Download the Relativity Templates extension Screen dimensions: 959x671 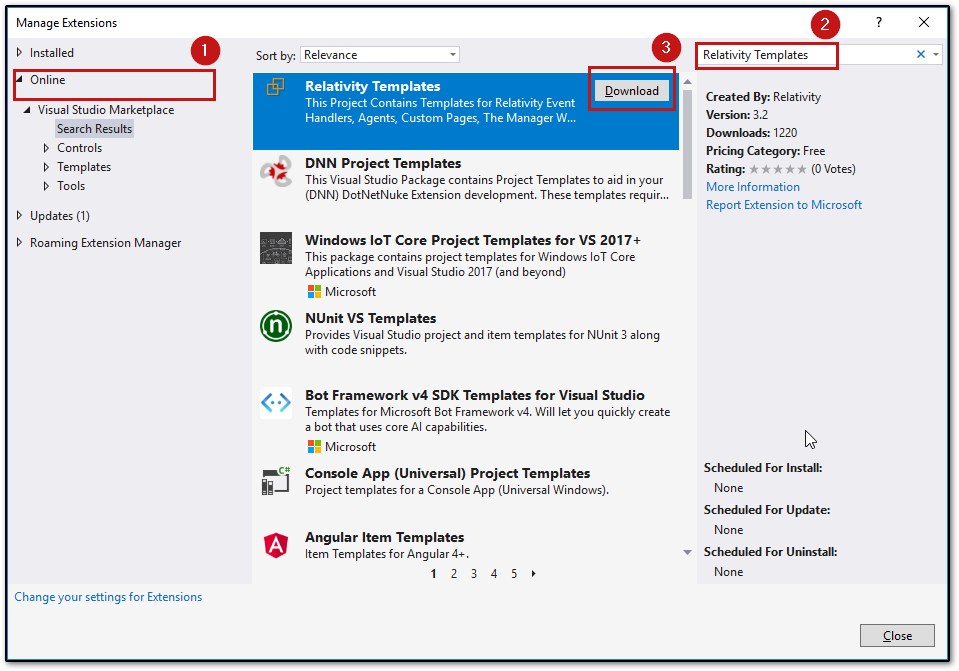(632, 91)
